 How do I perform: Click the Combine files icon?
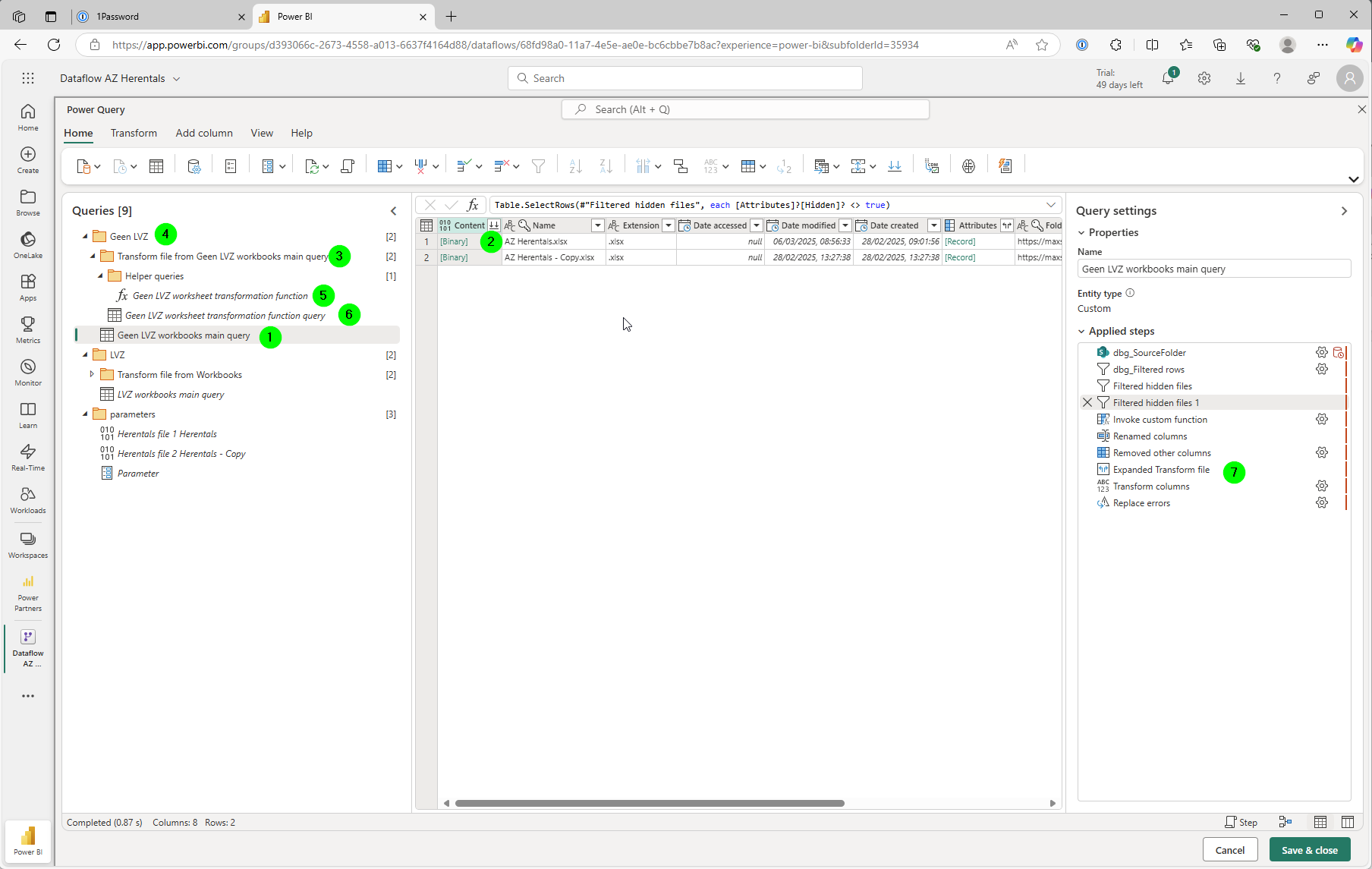pyautogui.click(x=895, y=166)
